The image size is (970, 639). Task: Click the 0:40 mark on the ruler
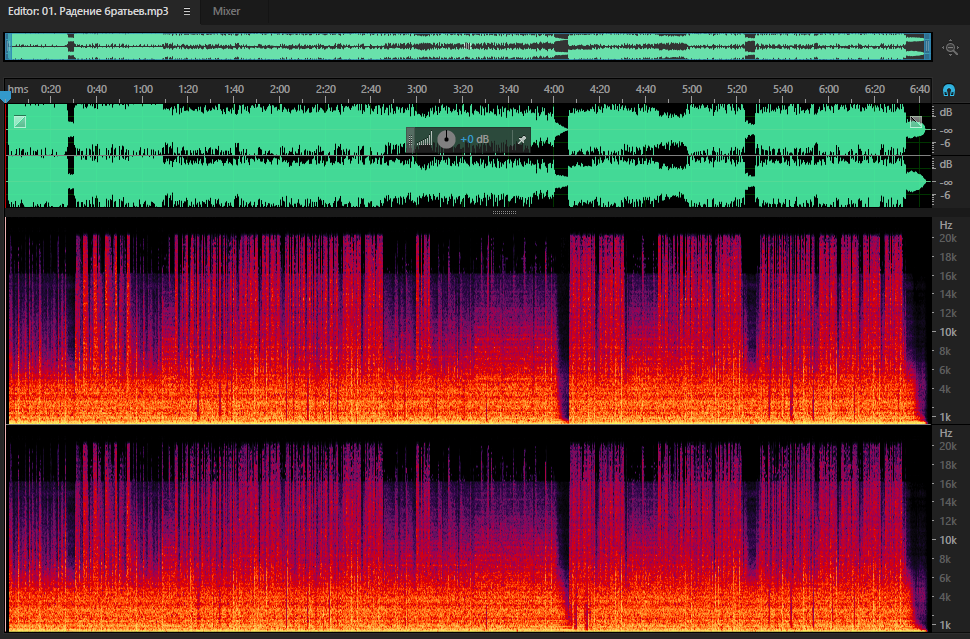[97, 89]
